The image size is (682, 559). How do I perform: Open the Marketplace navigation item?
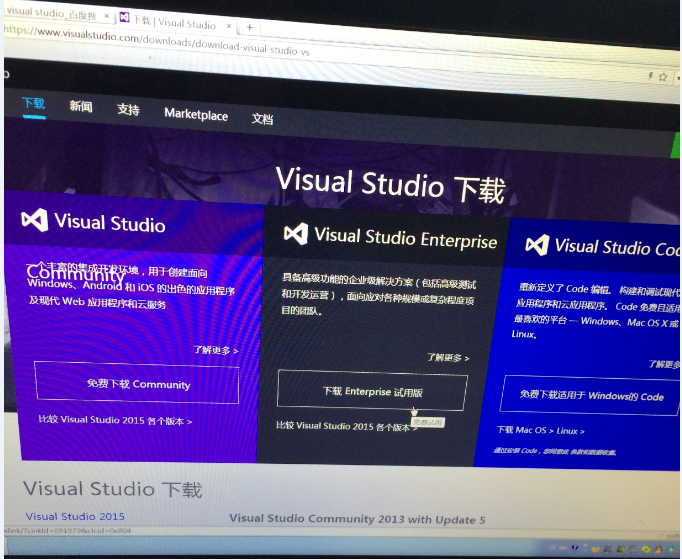pos(196,114)
